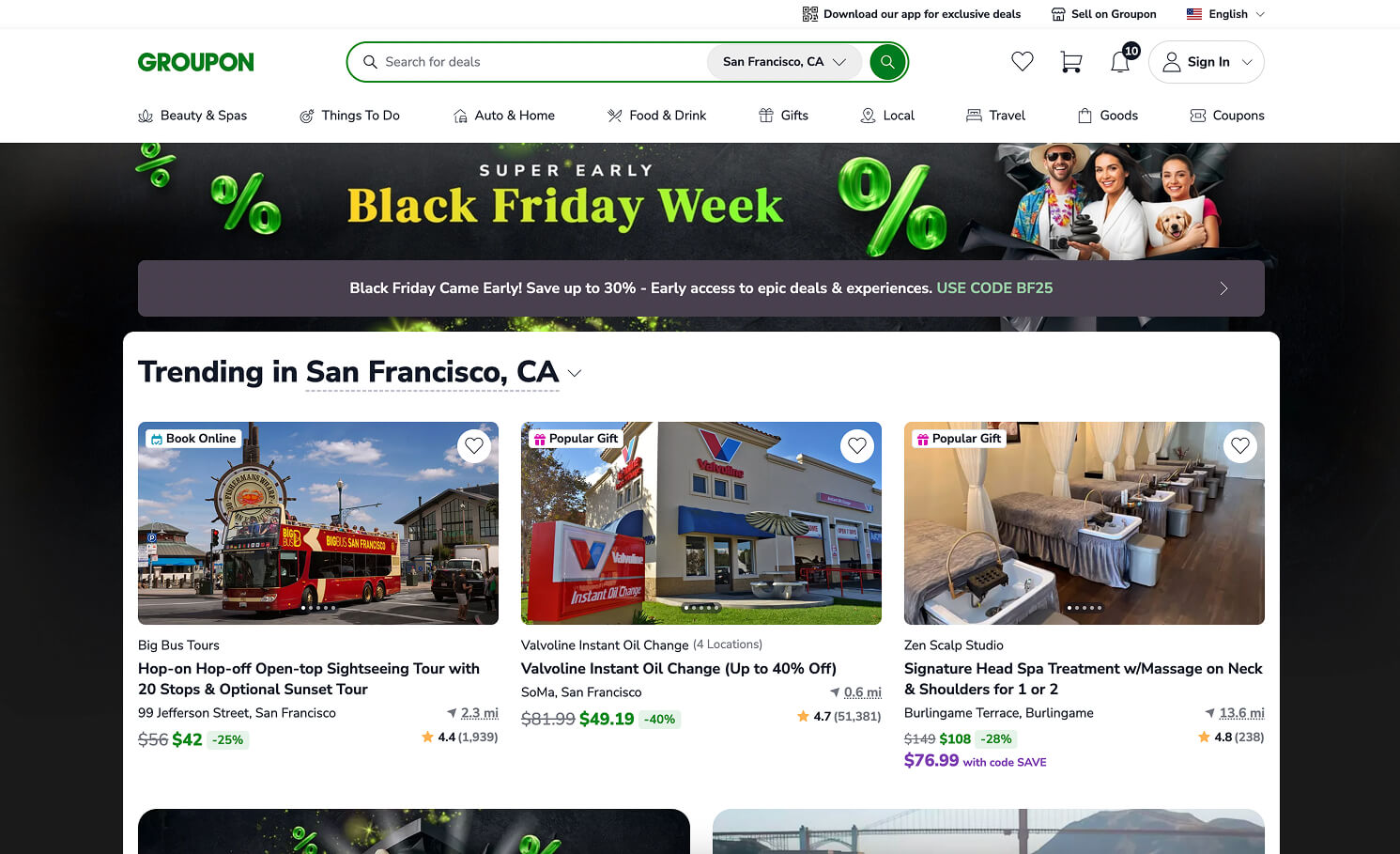This screenshot has width=1400, height=854.
Task: Favorite the Zen Scalp Studio deal
Action: [x=1240, y=445]
